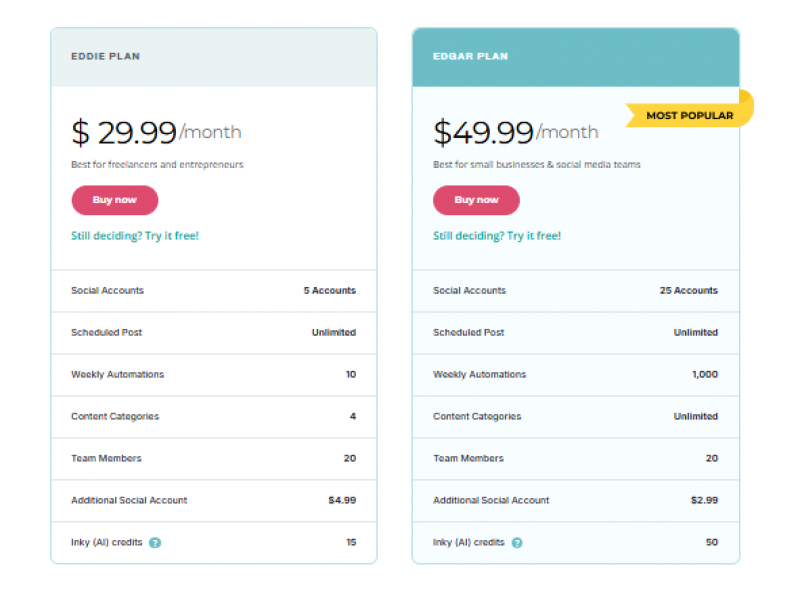Viewport: 800px width, 601px height.
Task: Click Buy now on the Edgar Plan
Action: point(476,200)
